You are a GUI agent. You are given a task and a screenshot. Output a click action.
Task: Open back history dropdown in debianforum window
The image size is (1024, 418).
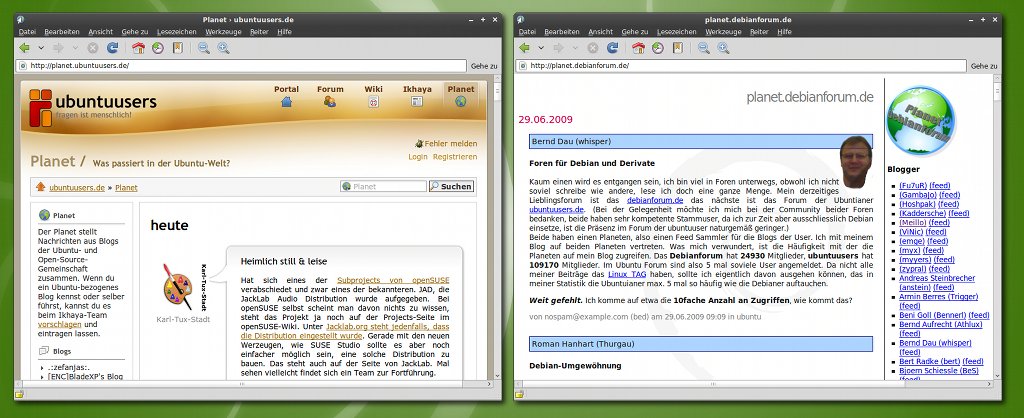(540, 48)
